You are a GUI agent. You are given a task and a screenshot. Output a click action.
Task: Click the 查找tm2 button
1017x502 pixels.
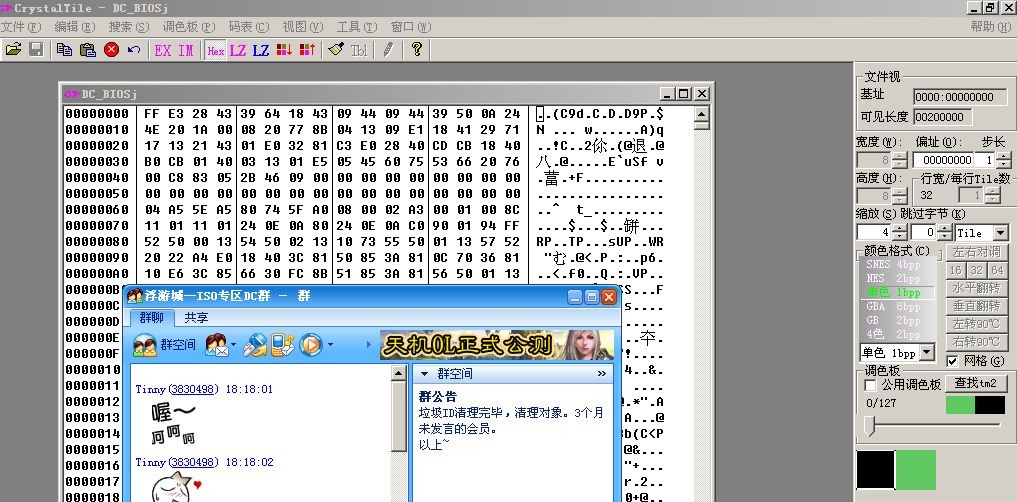coord(976,383)
